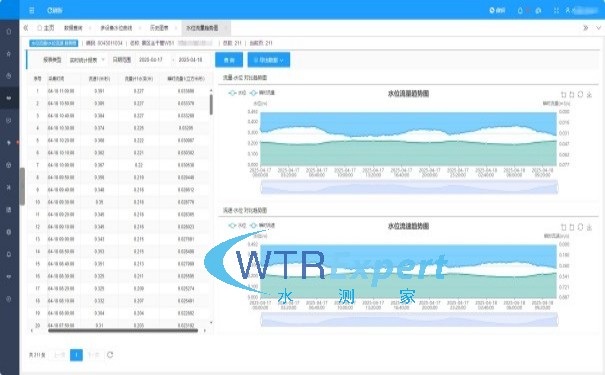Click the save-as-image icon on the flow chart
605x375 pixels.
point(589,95)
